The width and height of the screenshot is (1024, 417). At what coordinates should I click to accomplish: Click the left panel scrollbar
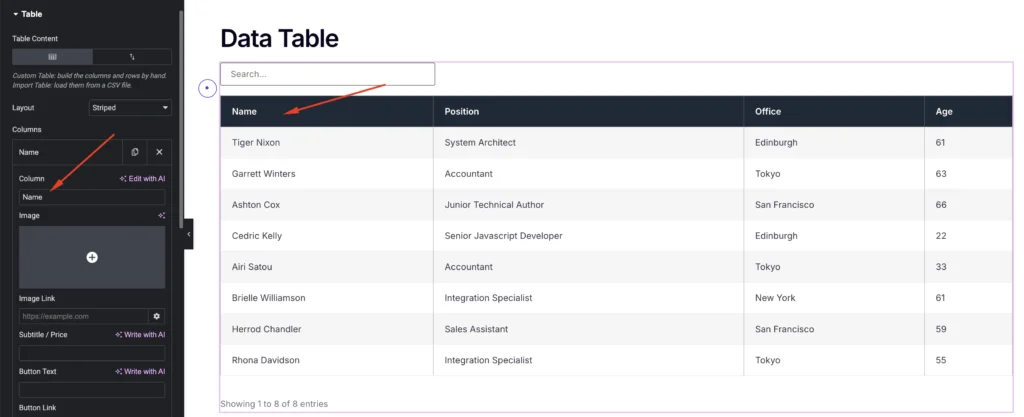(181, 117)
